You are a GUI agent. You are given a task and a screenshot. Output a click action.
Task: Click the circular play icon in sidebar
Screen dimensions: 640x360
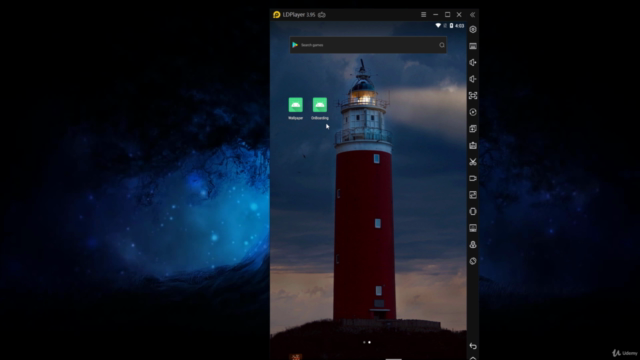pyautogui.click(x=473, y=112)
